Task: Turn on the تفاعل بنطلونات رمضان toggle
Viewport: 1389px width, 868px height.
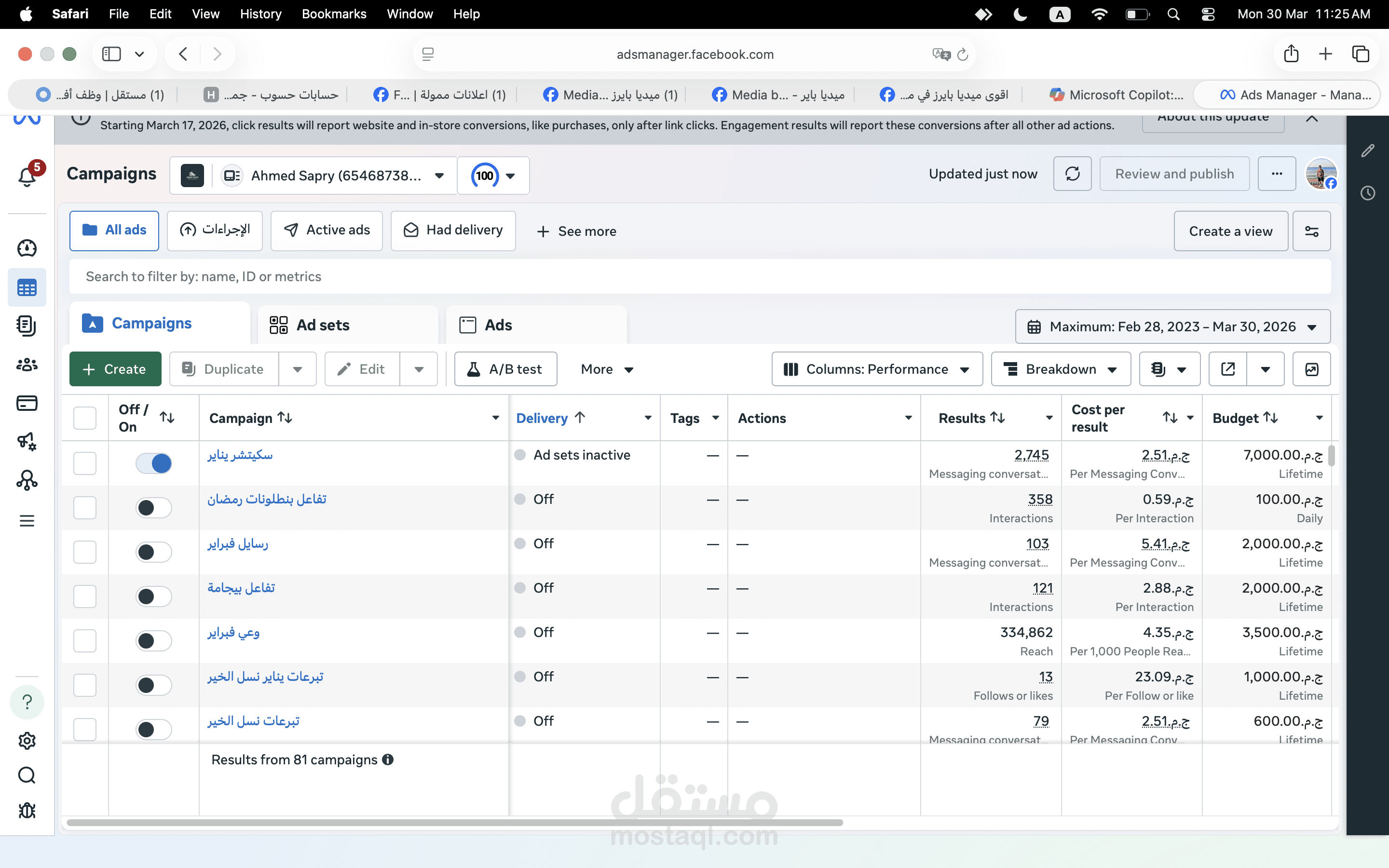Action: click(x=154, y=507)
